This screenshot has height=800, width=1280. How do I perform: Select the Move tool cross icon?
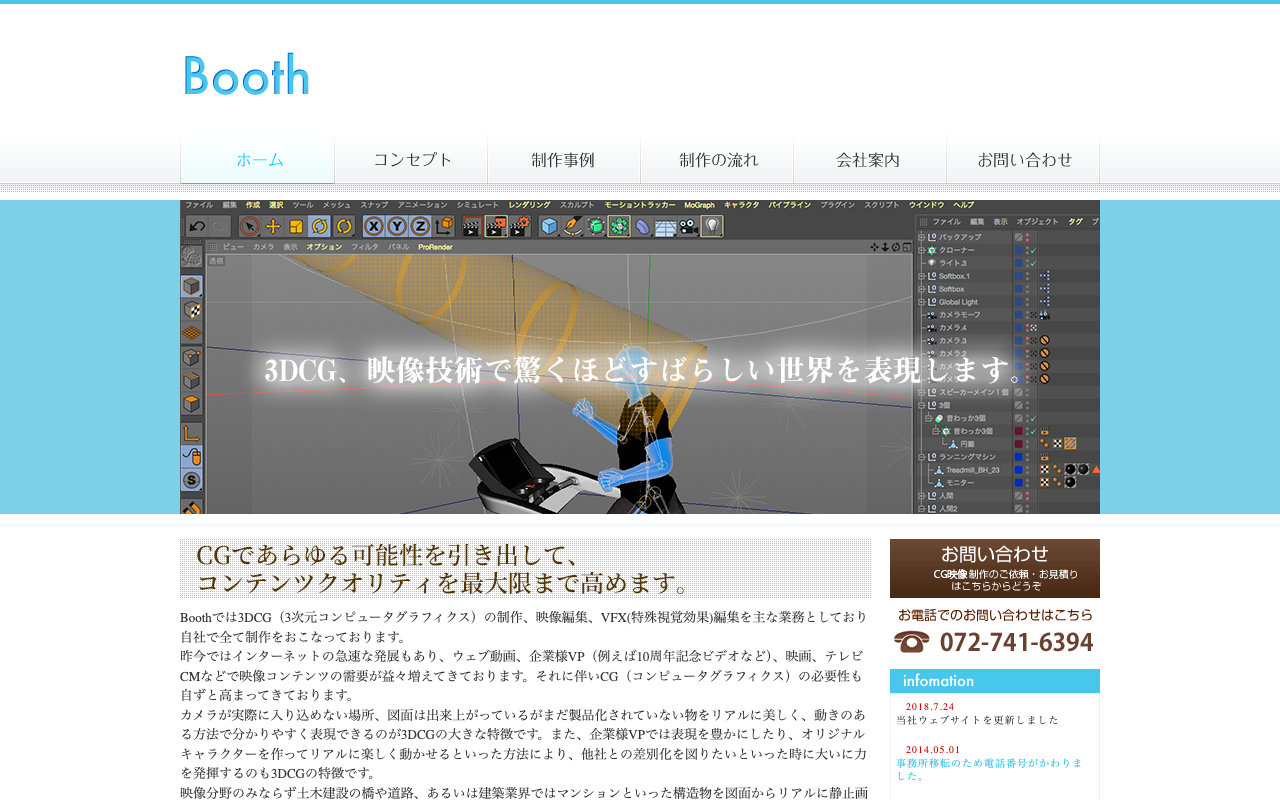point(273,226)
